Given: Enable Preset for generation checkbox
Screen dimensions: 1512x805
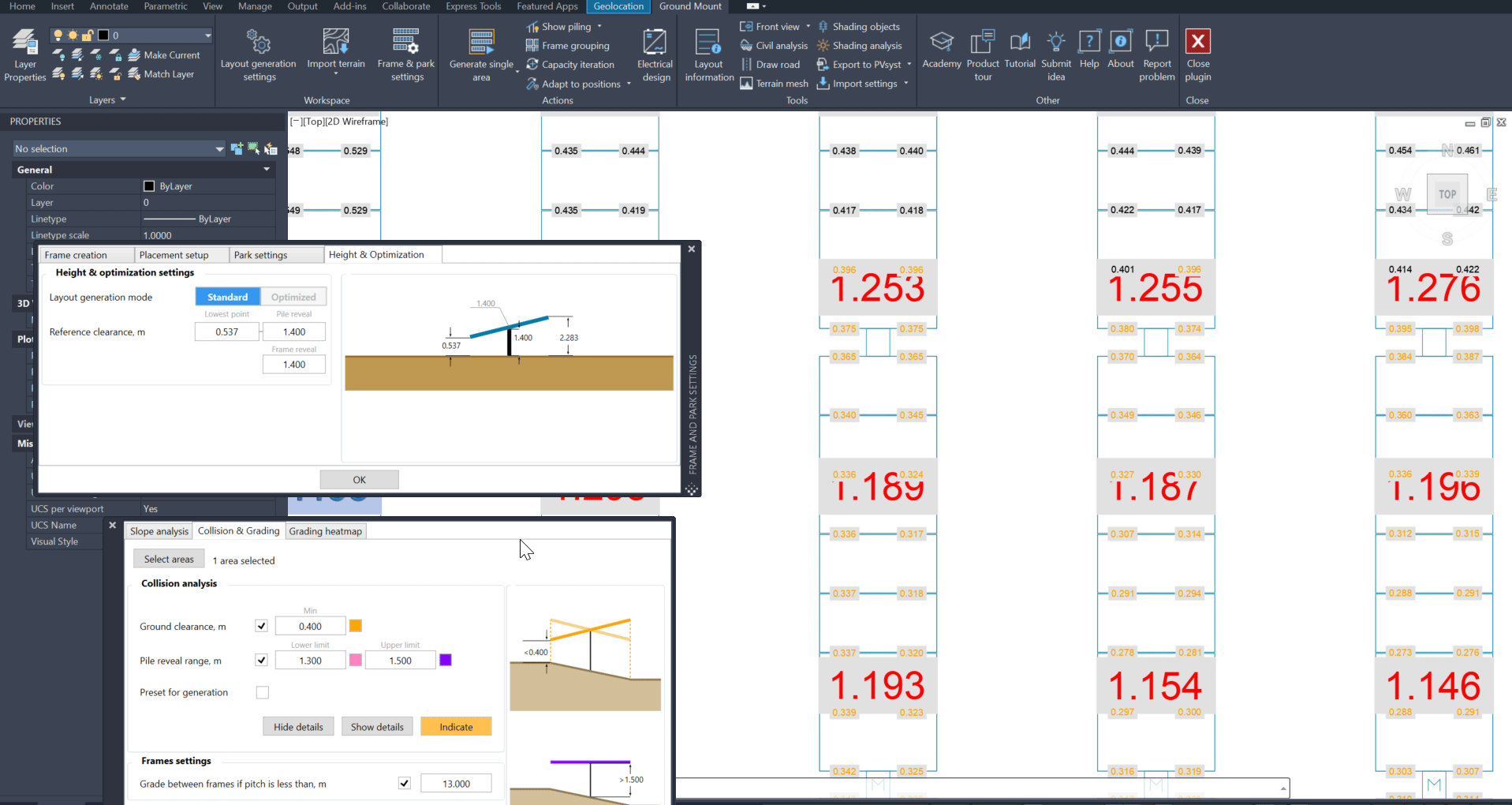Looking at the screenshot, I should (263, 692).
